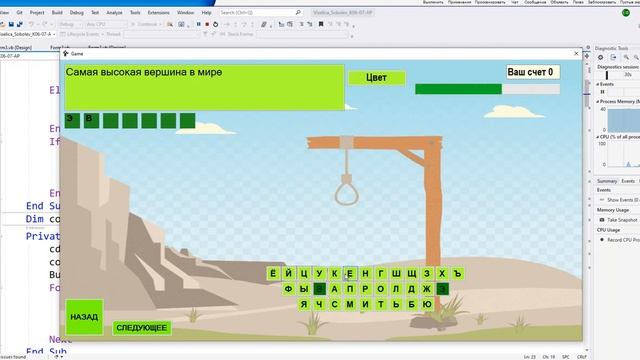The height and width of the screenshot is (360, 640).
Task: Collapse the Events section in Diagnostic Tools
Action: pyautogui.click(x=598, y=84)
